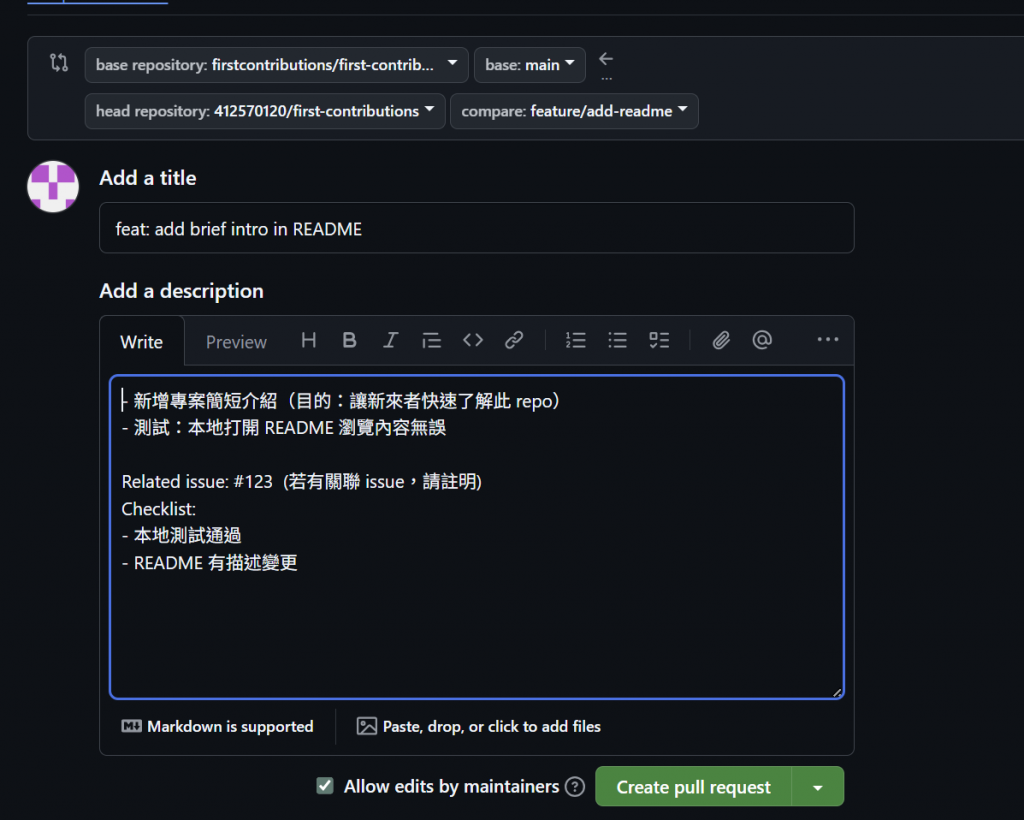1024x820 pixels.
Task: Click the textarea resize handle corner
Action: 837,692
